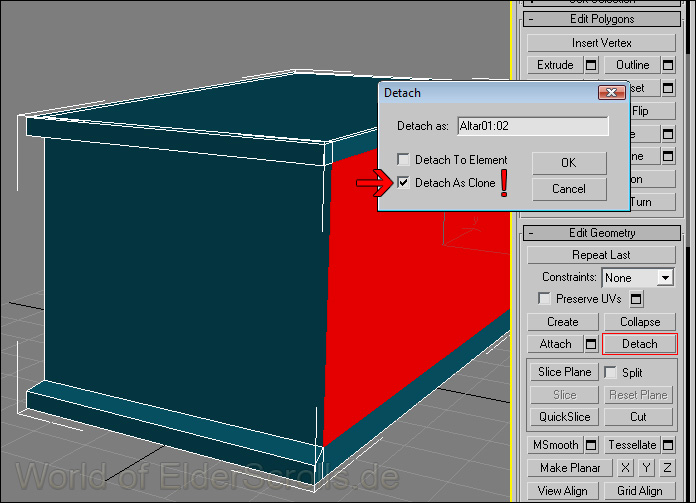Open Outline settings dialog box icon

point(668,65)
